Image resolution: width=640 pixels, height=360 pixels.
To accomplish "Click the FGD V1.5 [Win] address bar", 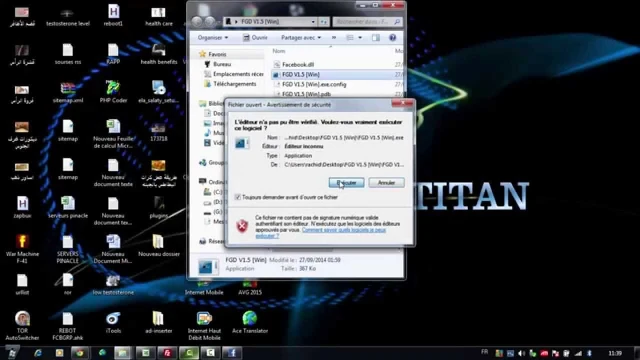I will click(x=270, y=22).
